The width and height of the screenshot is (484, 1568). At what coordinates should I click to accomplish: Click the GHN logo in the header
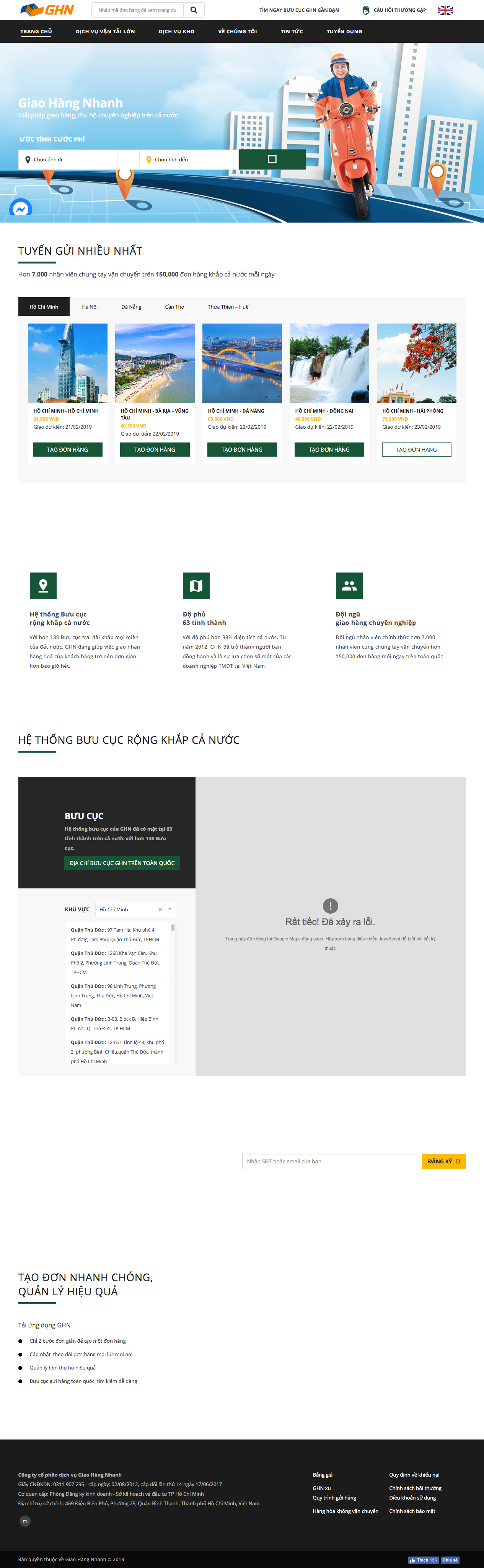point(47,10)
